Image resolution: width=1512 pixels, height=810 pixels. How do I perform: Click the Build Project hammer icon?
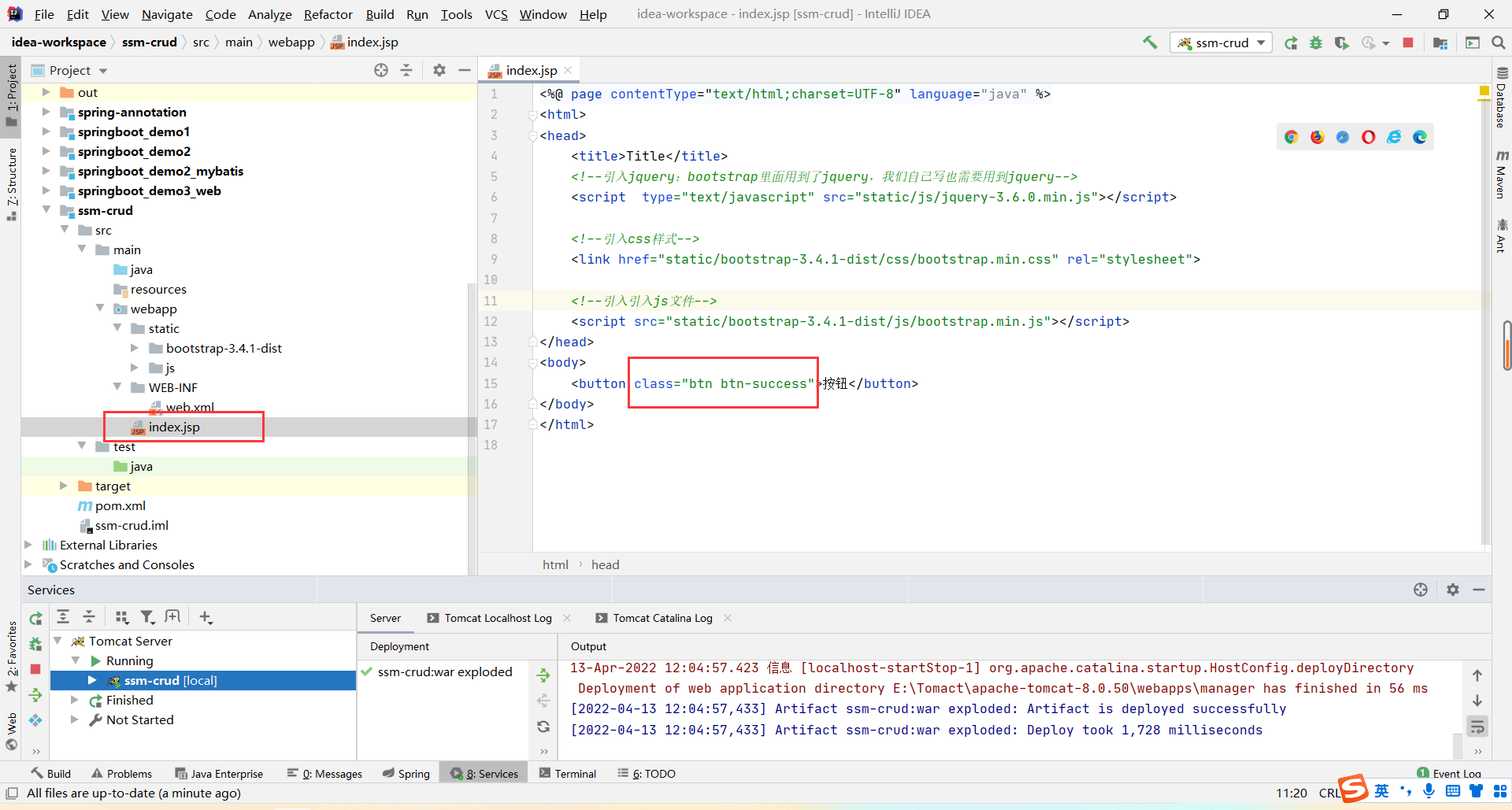1150,43
